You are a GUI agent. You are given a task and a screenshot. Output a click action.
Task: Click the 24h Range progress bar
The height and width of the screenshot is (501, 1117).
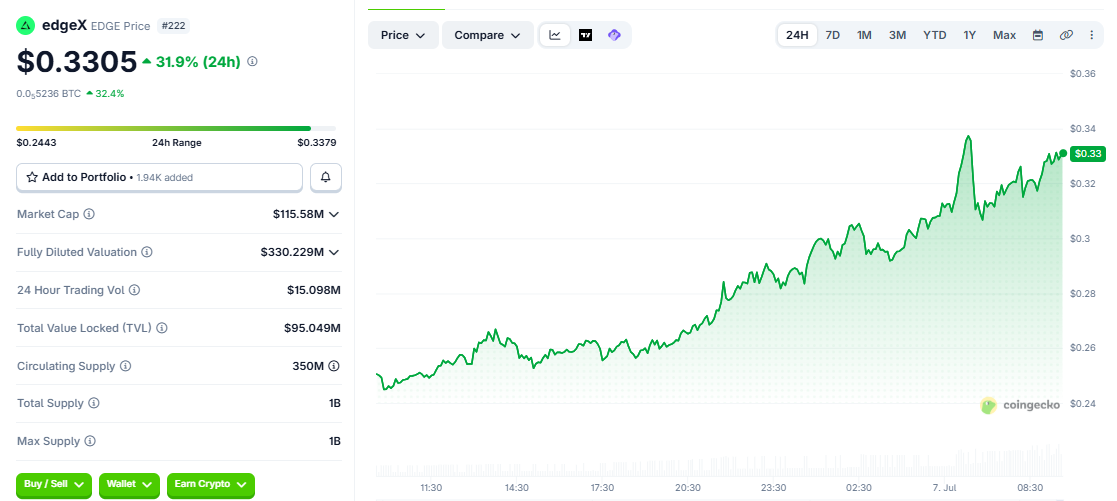[176, 128]
